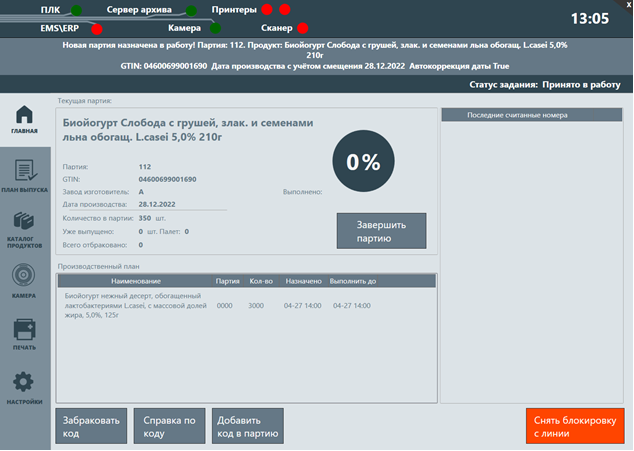Click the Партия value 112
Image resolution: width=634 pixels, height=451 pixels.
(145, 167)
